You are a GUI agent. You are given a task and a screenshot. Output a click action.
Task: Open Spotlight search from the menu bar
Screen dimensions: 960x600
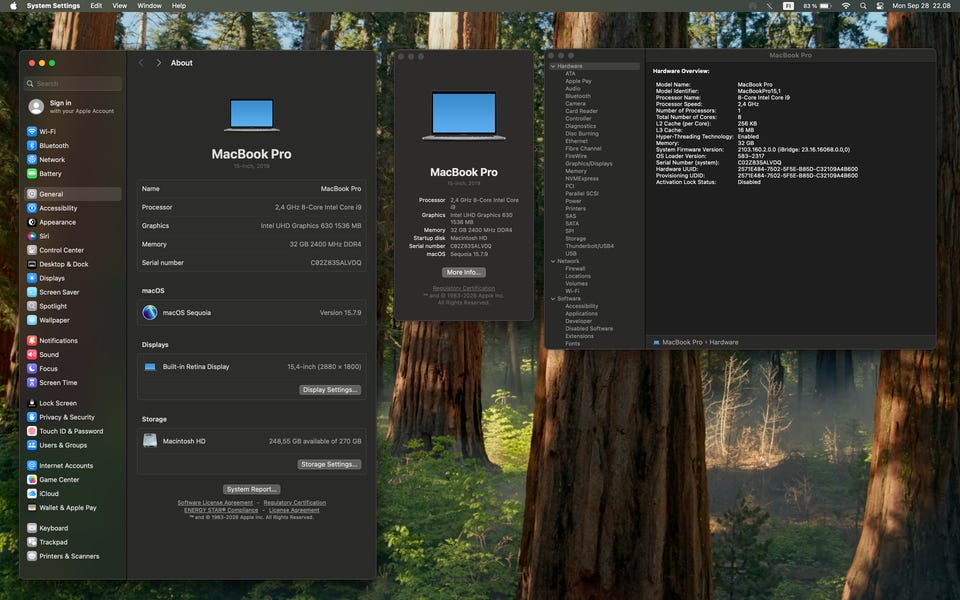[x=863, y=6]
